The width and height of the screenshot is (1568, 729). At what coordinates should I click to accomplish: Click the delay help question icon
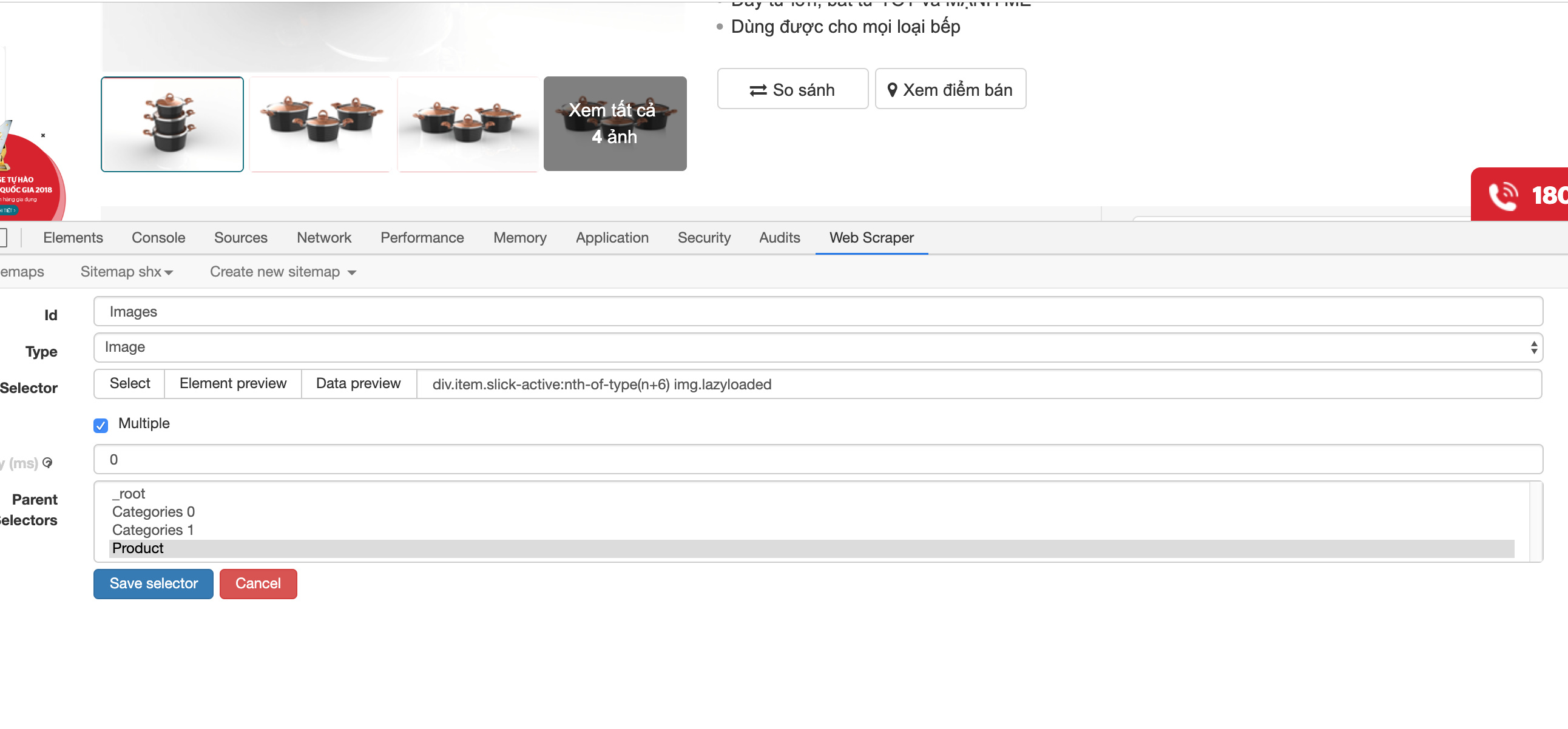click(47, 463)
